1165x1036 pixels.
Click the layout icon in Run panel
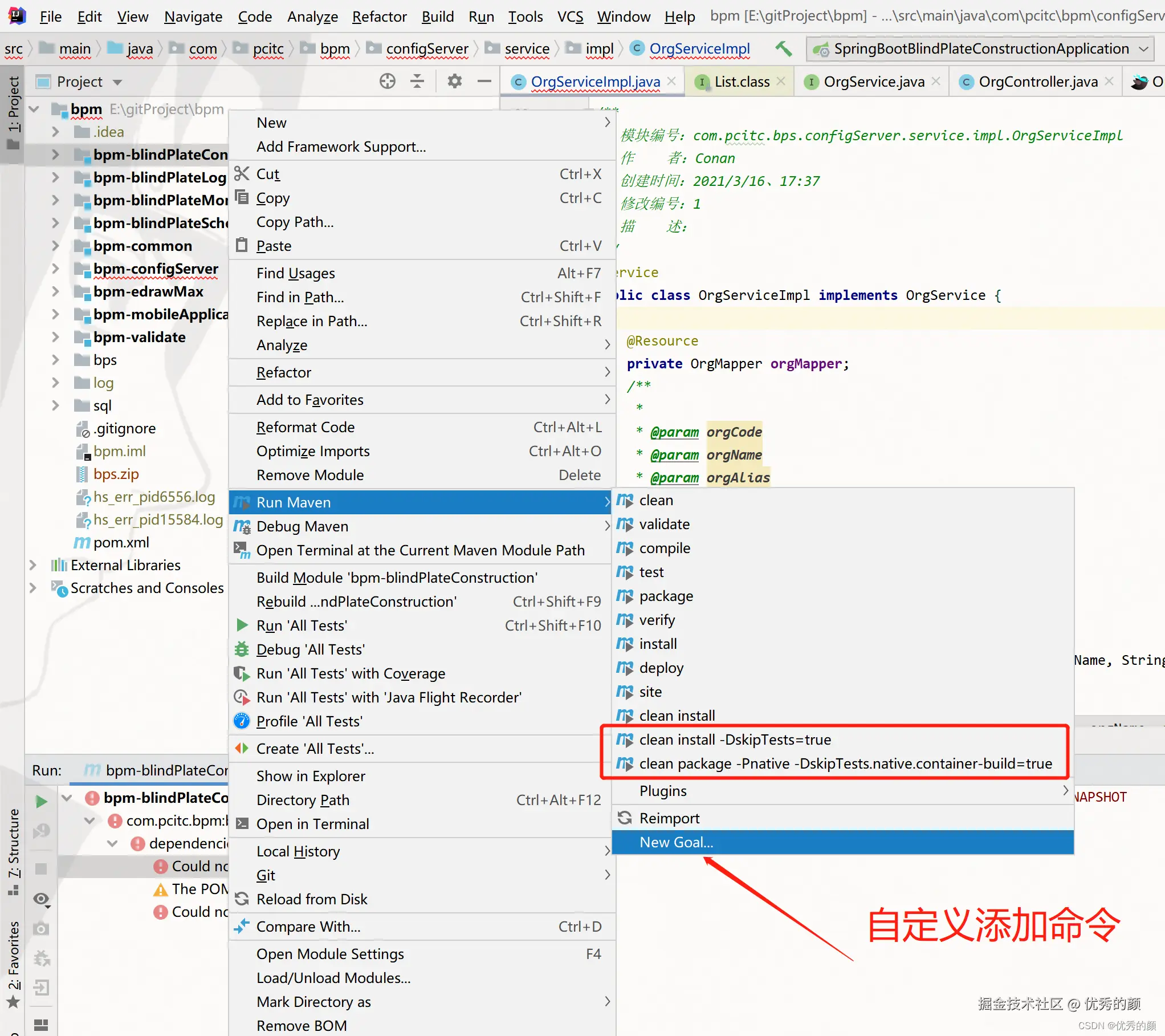coord(41,1024)
